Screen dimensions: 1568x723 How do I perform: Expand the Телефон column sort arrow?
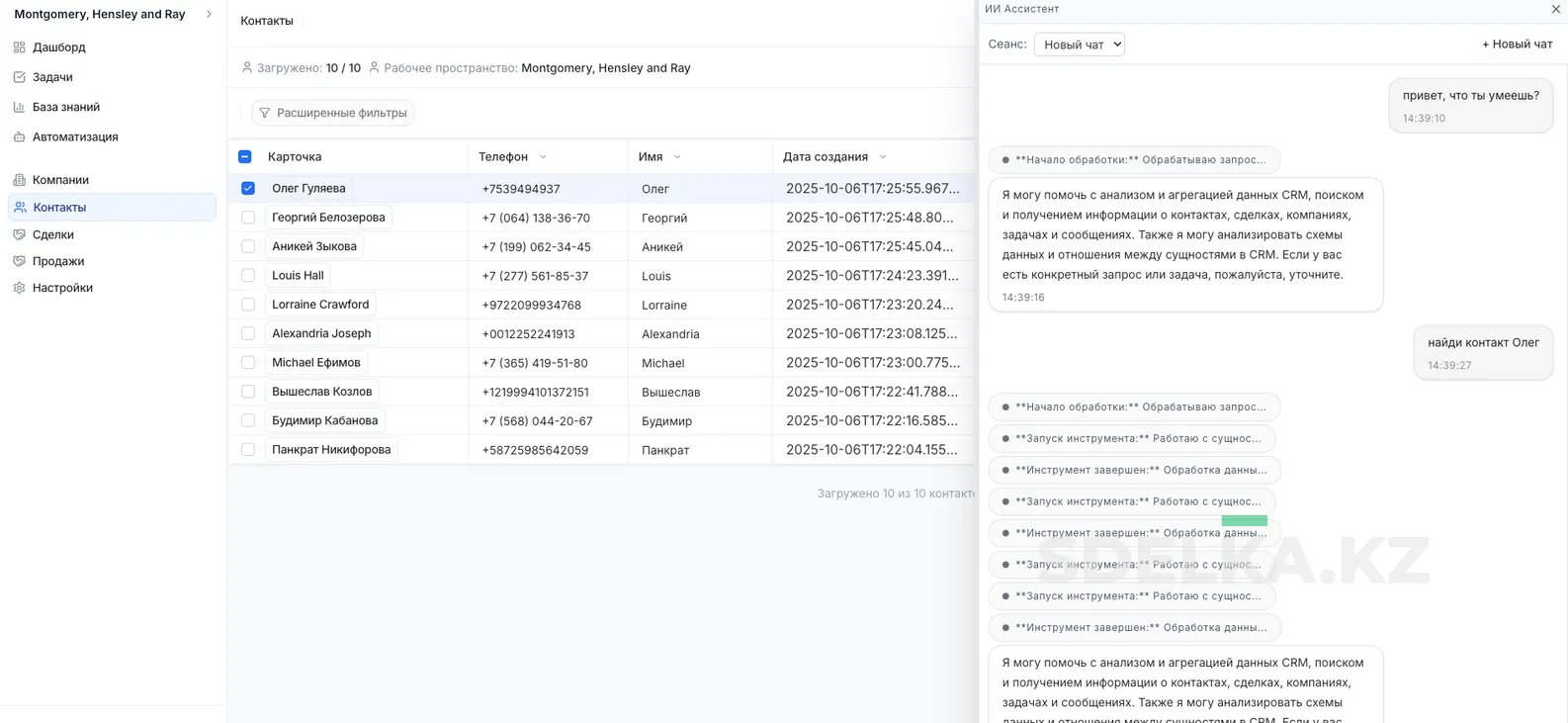coord(543,157)
